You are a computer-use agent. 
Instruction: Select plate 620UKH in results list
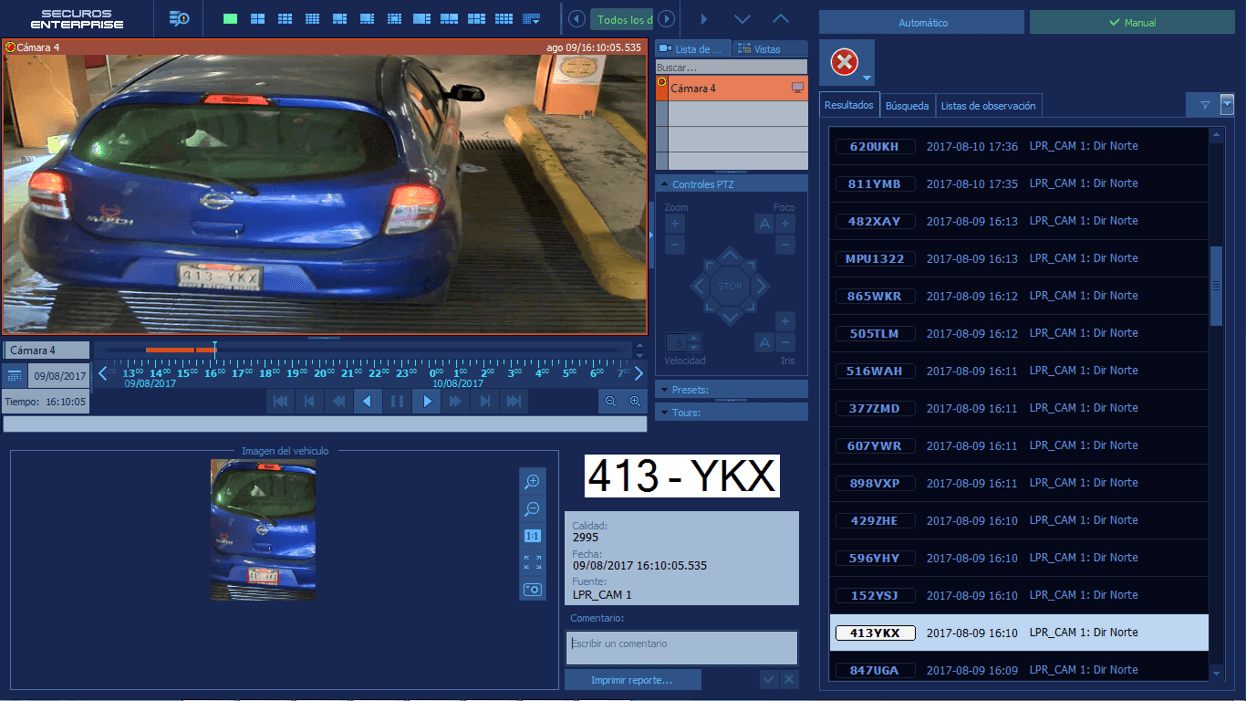1019,146
